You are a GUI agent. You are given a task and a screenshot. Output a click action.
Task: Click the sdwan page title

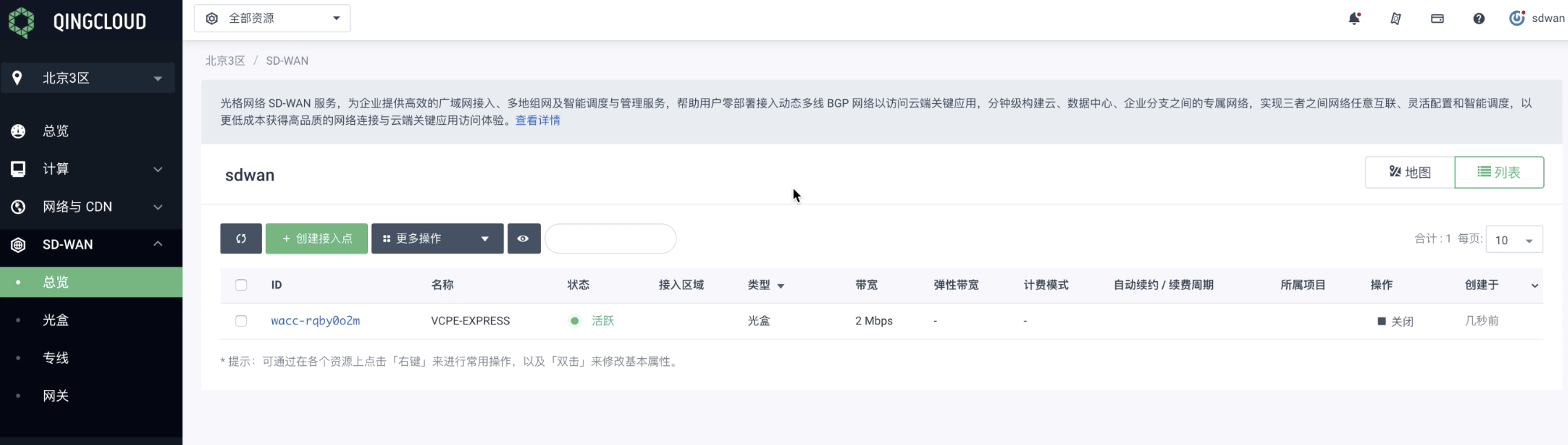coord(250,175)
